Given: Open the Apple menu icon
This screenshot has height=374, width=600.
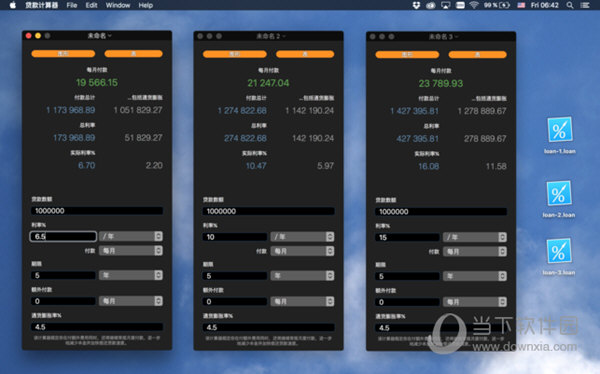Looking at the screenshot, I should pyautogui.click(x=13, y=5).
